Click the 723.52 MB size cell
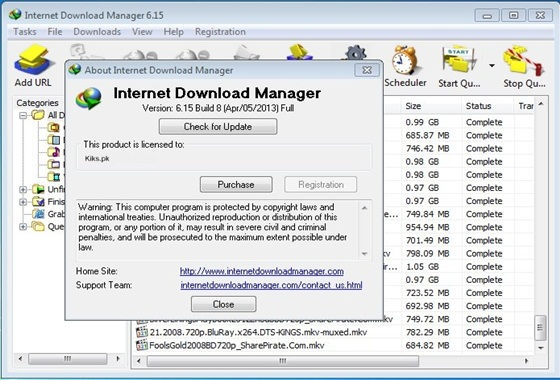Image resolution: width=560 pixels, height=380 pixels. coord(427,293)
